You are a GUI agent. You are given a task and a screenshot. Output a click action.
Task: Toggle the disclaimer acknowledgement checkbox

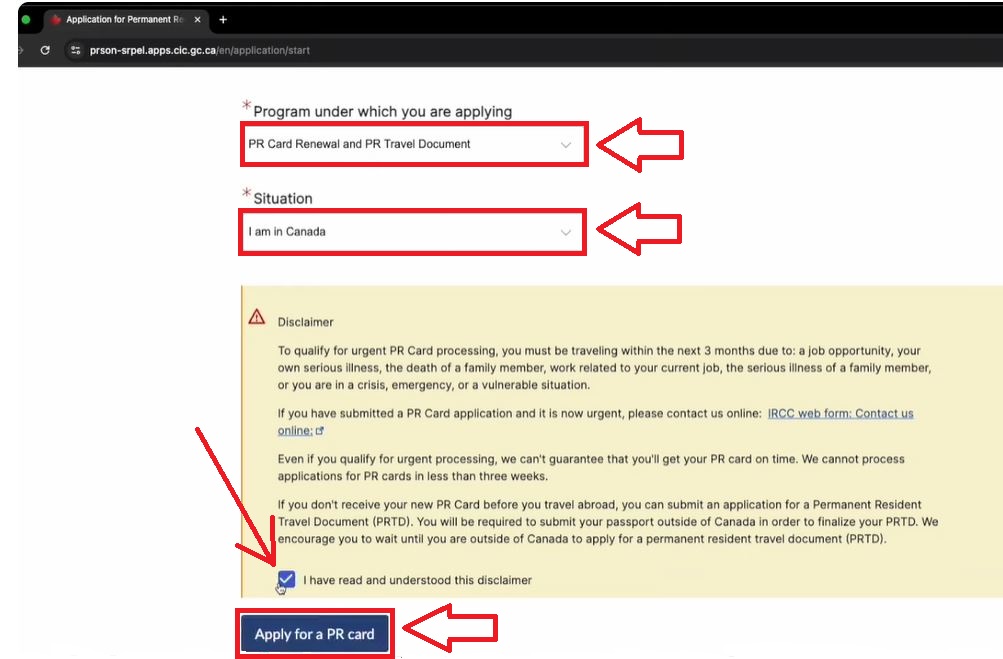(286, 580)
